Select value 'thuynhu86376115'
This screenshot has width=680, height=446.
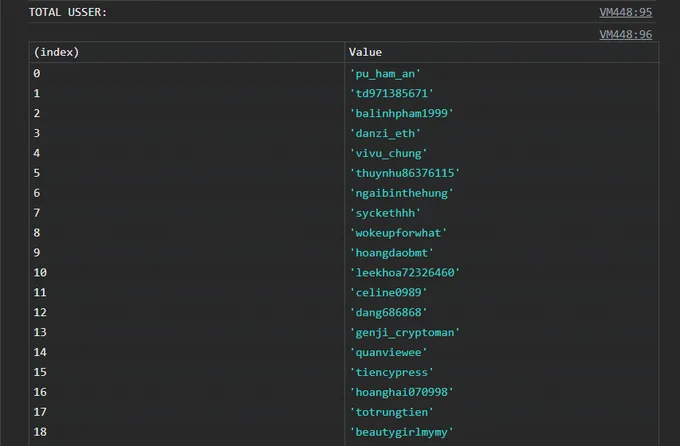[x=405, y=173]
